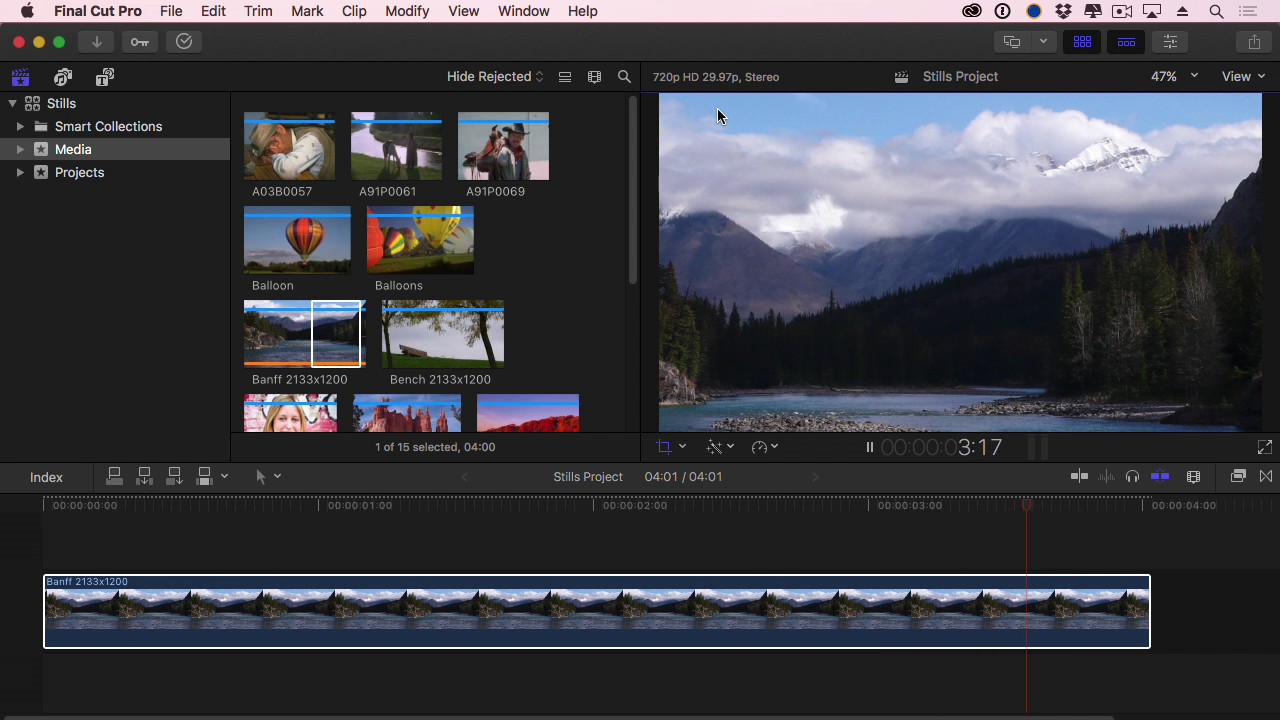Open the File menu
This screenshot has width=1280, height=720.
[x=171, y=11]
